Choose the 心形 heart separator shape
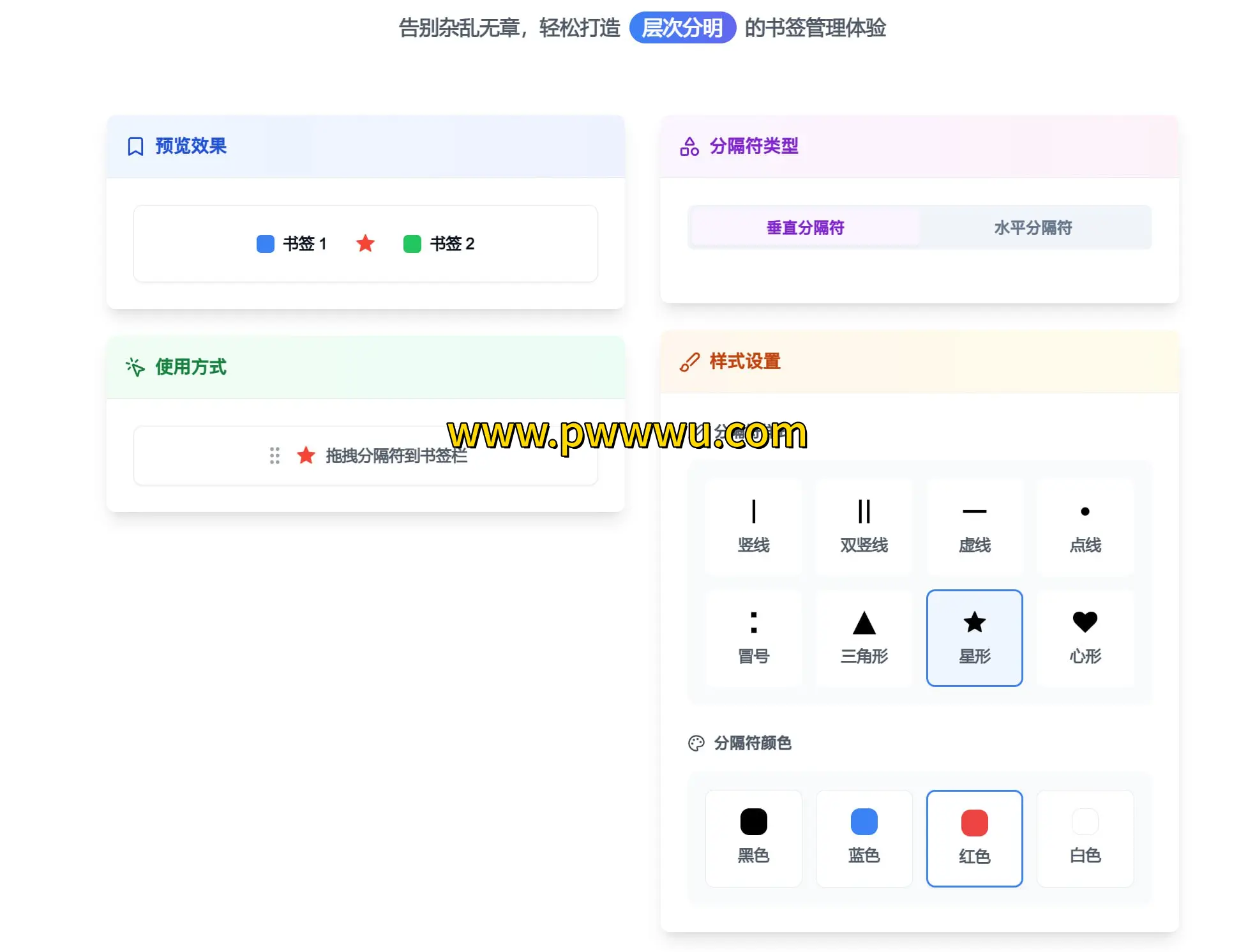 (x=1085, y=638)
